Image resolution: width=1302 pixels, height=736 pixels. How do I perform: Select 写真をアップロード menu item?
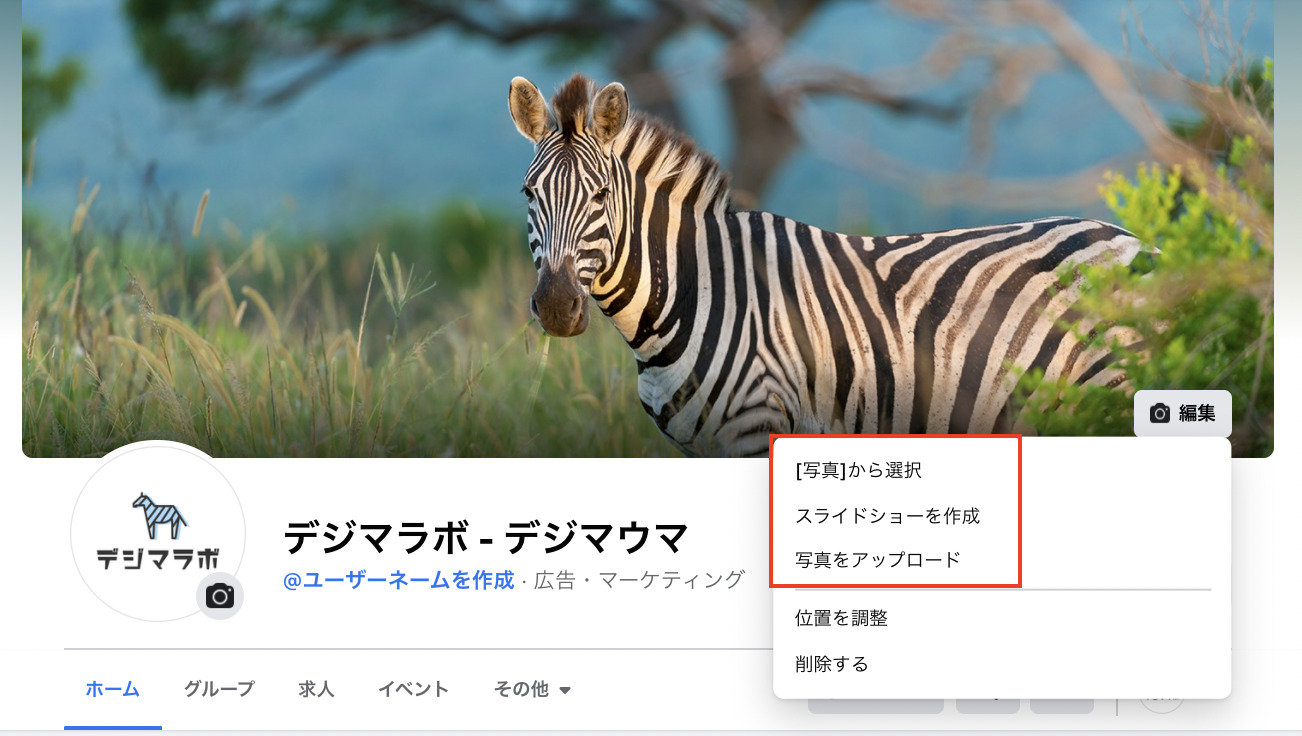pyautogui.click(x=877, y=560)
